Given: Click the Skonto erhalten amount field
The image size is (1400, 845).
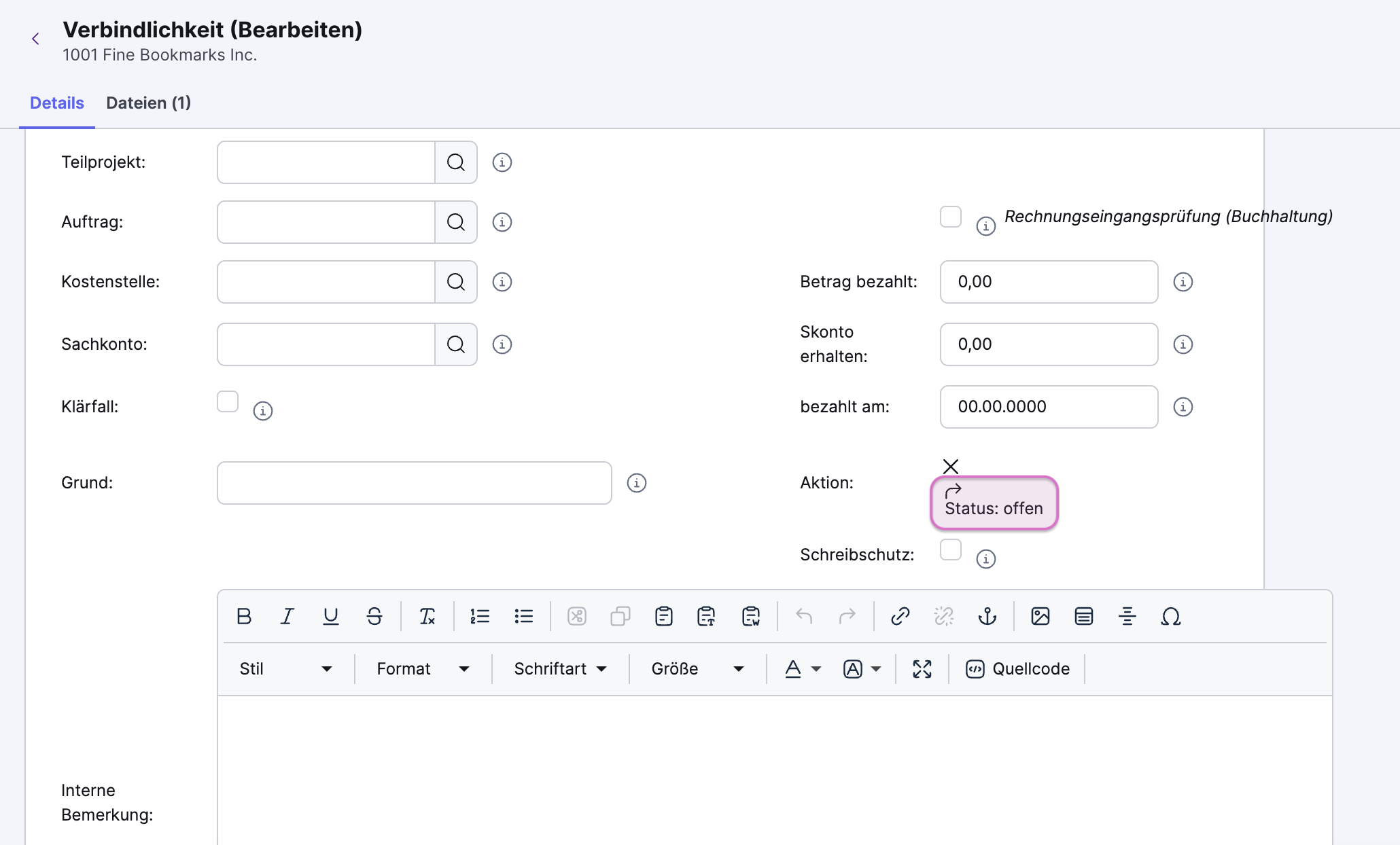Looking at the screenshot, I should tap(1049, 344).
